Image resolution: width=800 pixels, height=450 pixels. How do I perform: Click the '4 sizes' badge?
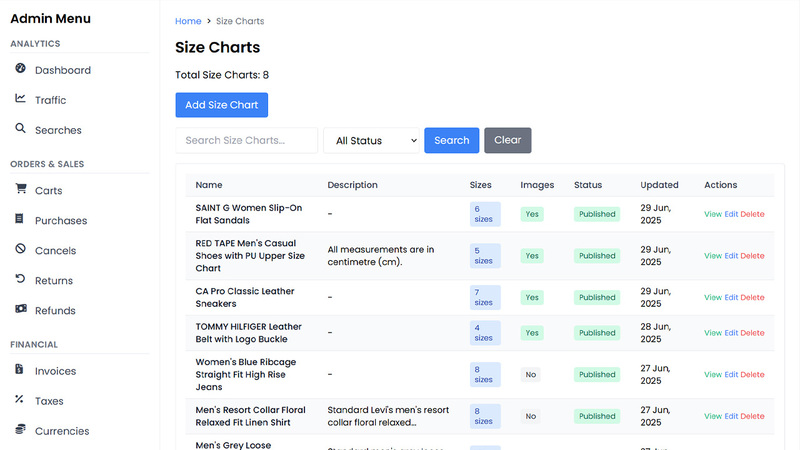tap(485, 333)
